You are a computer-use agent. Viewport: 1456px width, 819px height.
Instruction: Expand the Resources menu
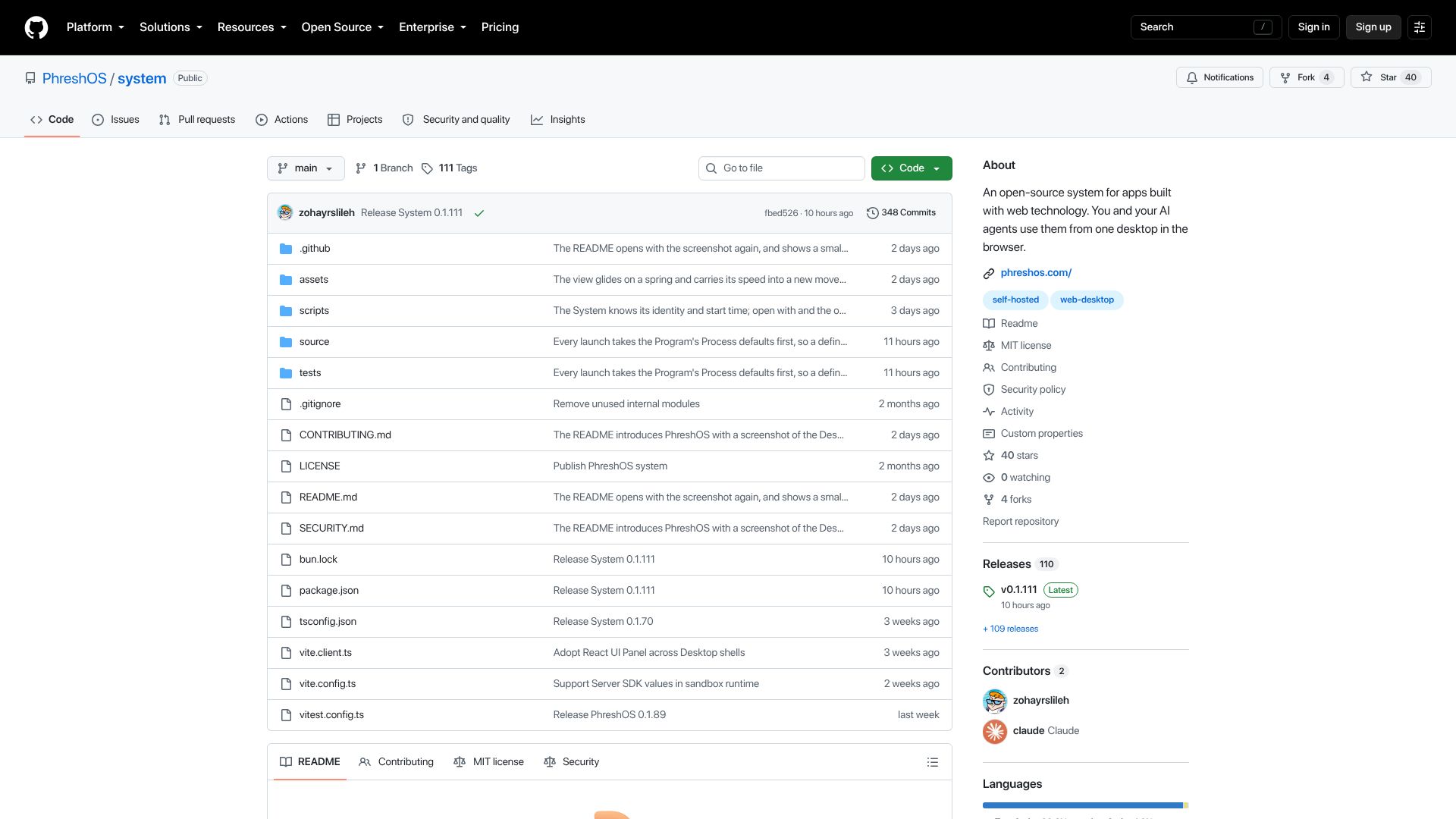[252, 27]
